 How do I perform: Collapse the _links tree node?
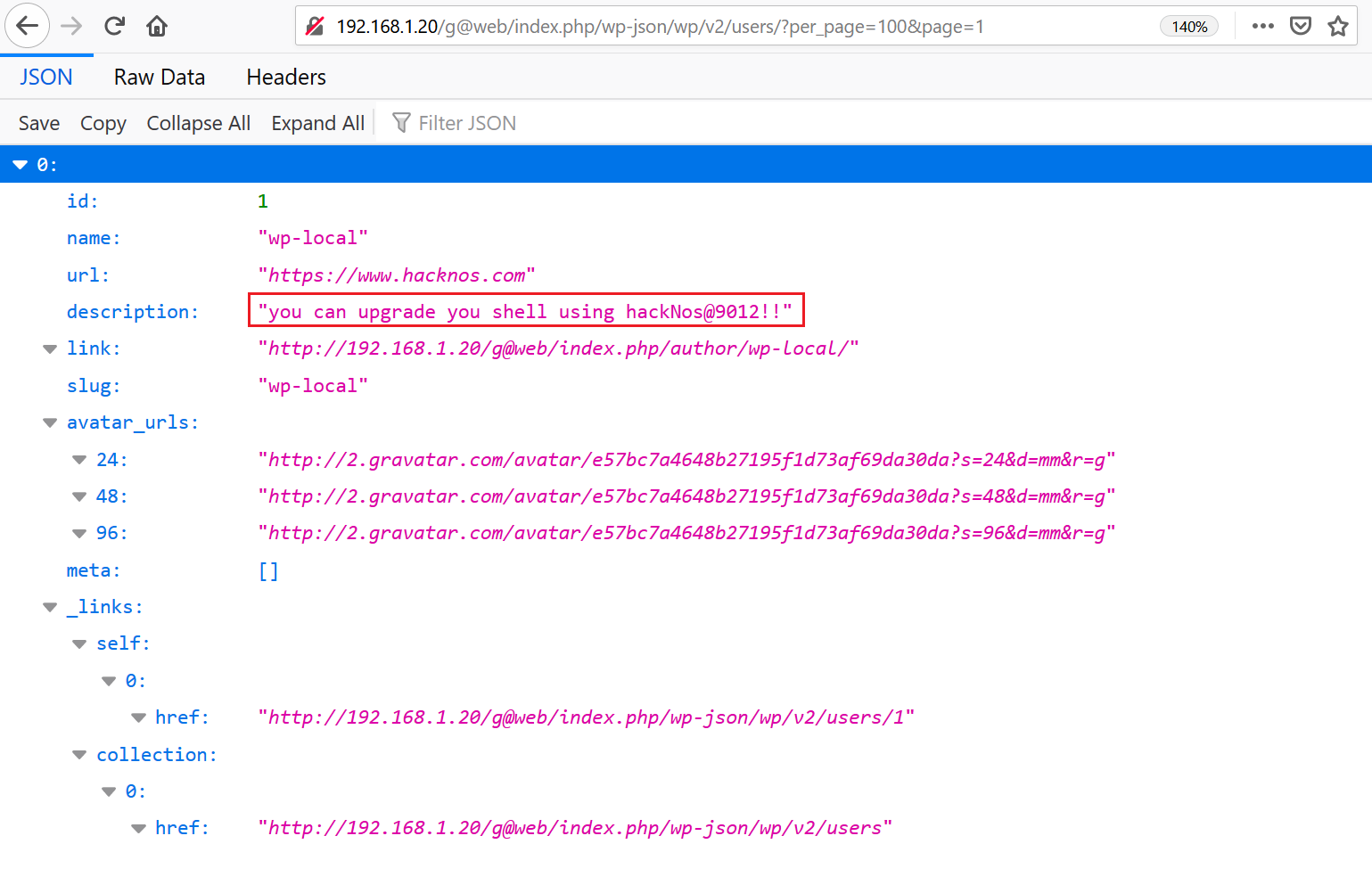coord(50,607)
